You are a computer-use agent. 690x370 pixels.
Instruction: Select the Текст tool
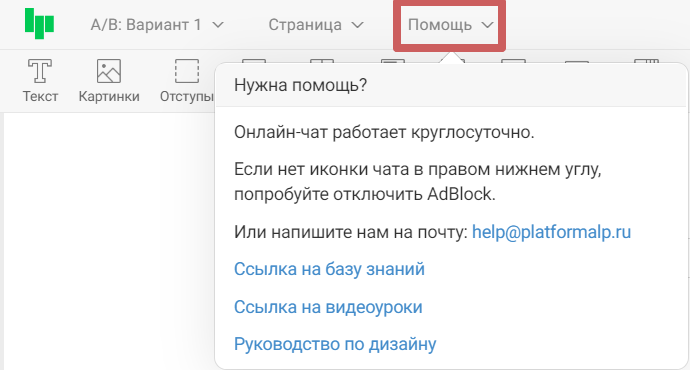(x=40, y=81)
